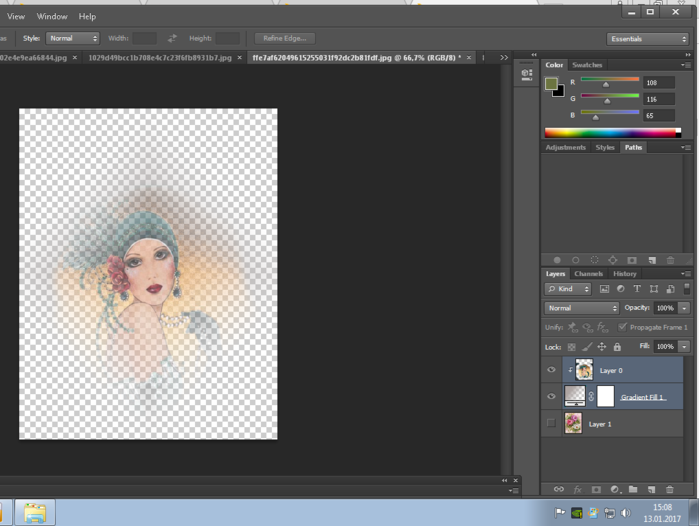Lock all layer attributes
Viewport: 699px width, 526px height.
point(617,347)
